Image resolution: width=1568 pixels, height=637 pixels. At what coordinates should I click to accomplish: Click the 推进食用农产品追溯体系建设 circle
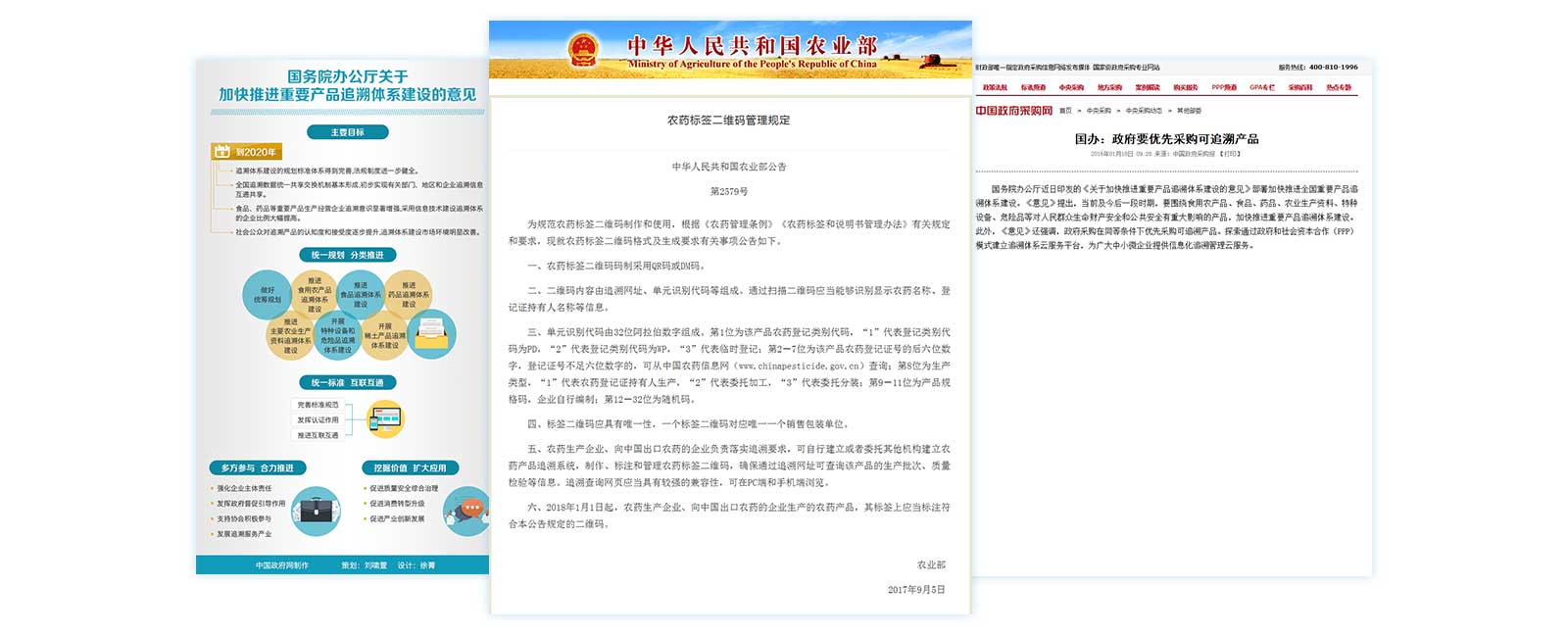pos(315,294)
